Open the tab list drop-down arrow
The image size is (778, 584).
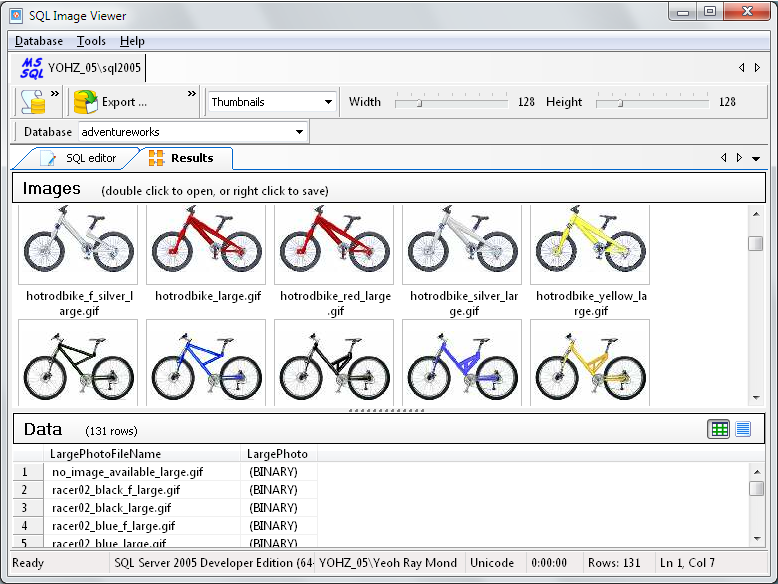pos(756,158)
